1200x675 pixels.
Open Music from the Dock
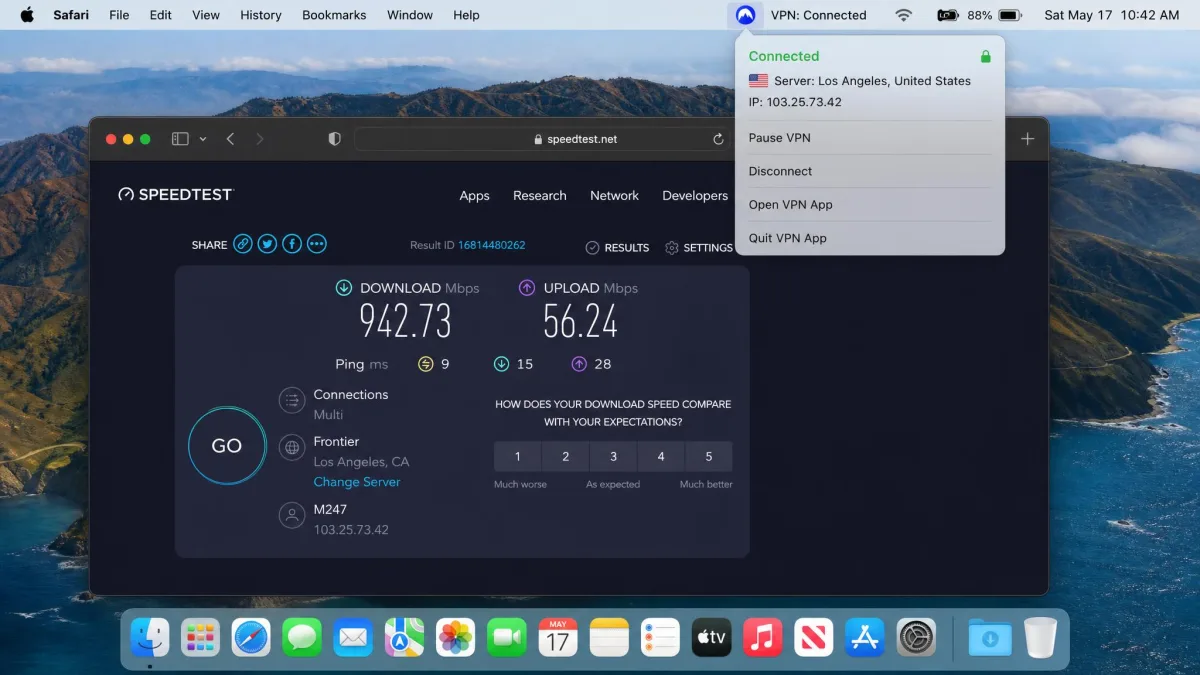pos(763,637)
